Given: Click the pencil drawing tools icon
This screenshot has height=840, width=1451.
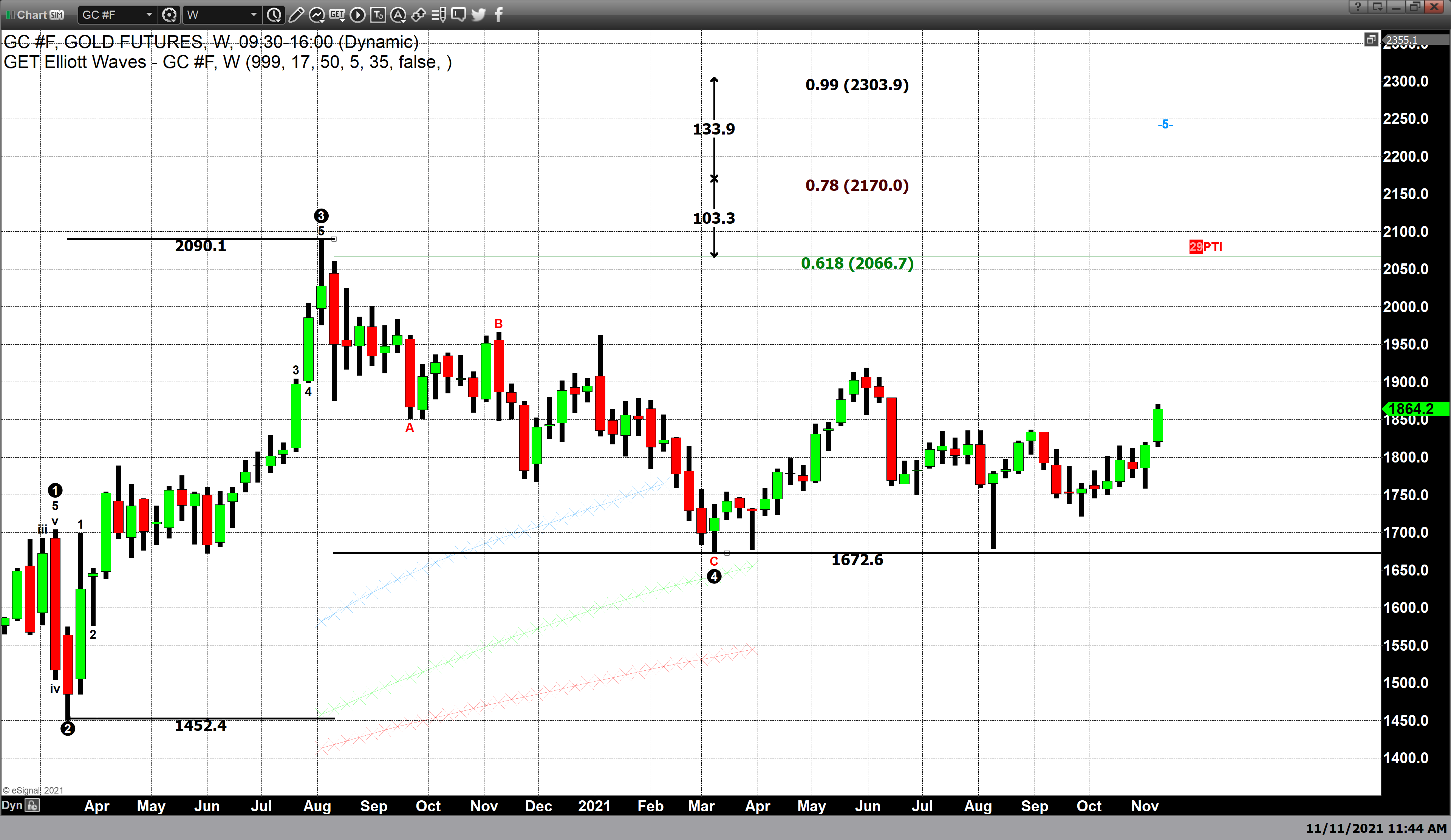Looking at the screenshot, I should click(296, 15).
